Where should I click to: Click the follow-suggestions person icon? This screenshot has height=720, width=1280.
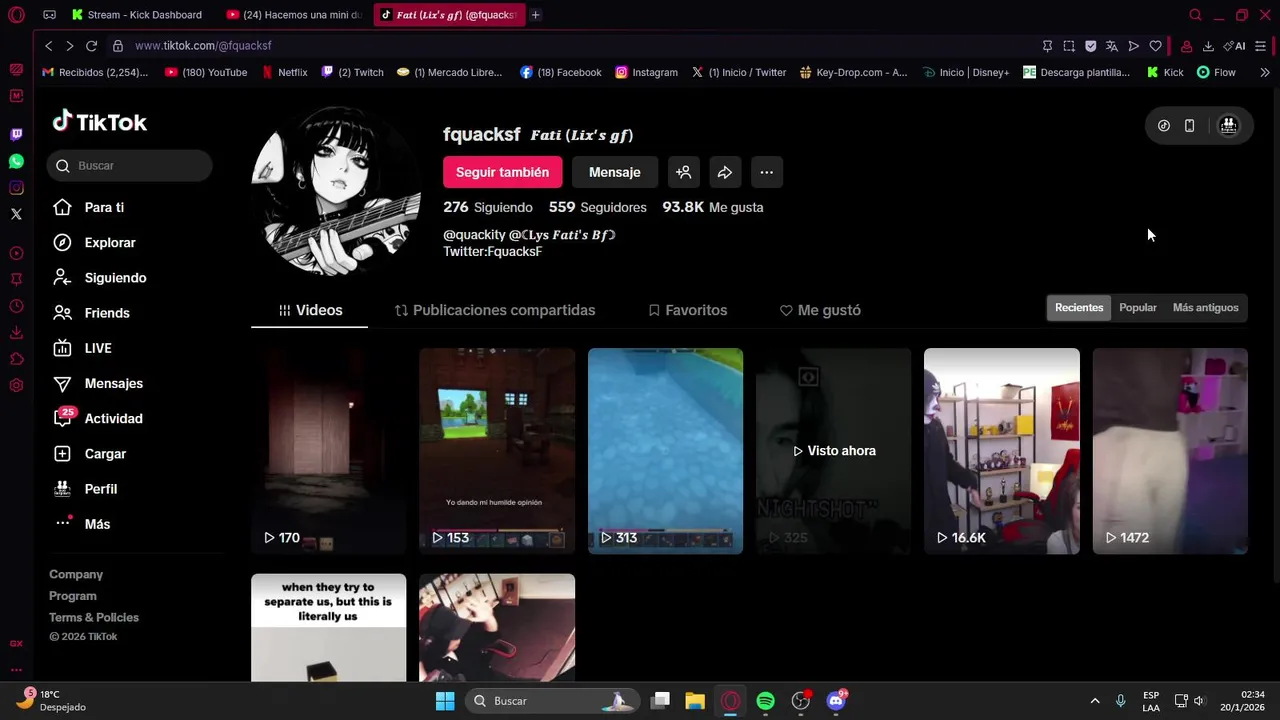coord(683,172)
